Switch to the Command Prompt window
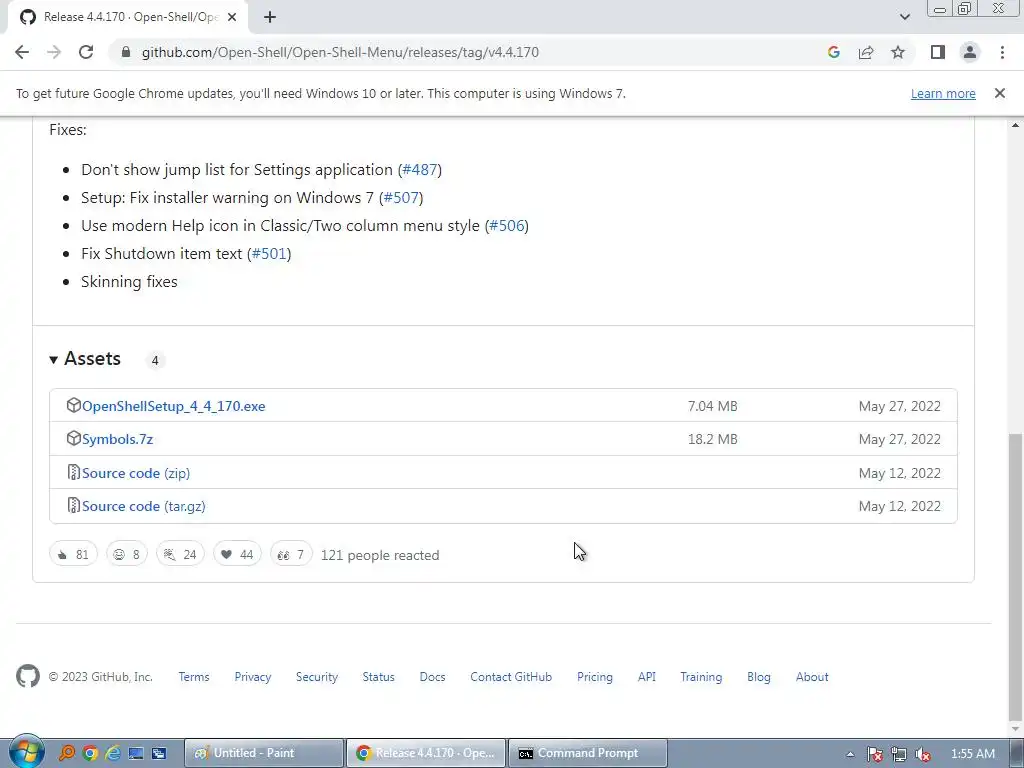1024x768 pixels. pyautogui.click(x=588, y=753)
